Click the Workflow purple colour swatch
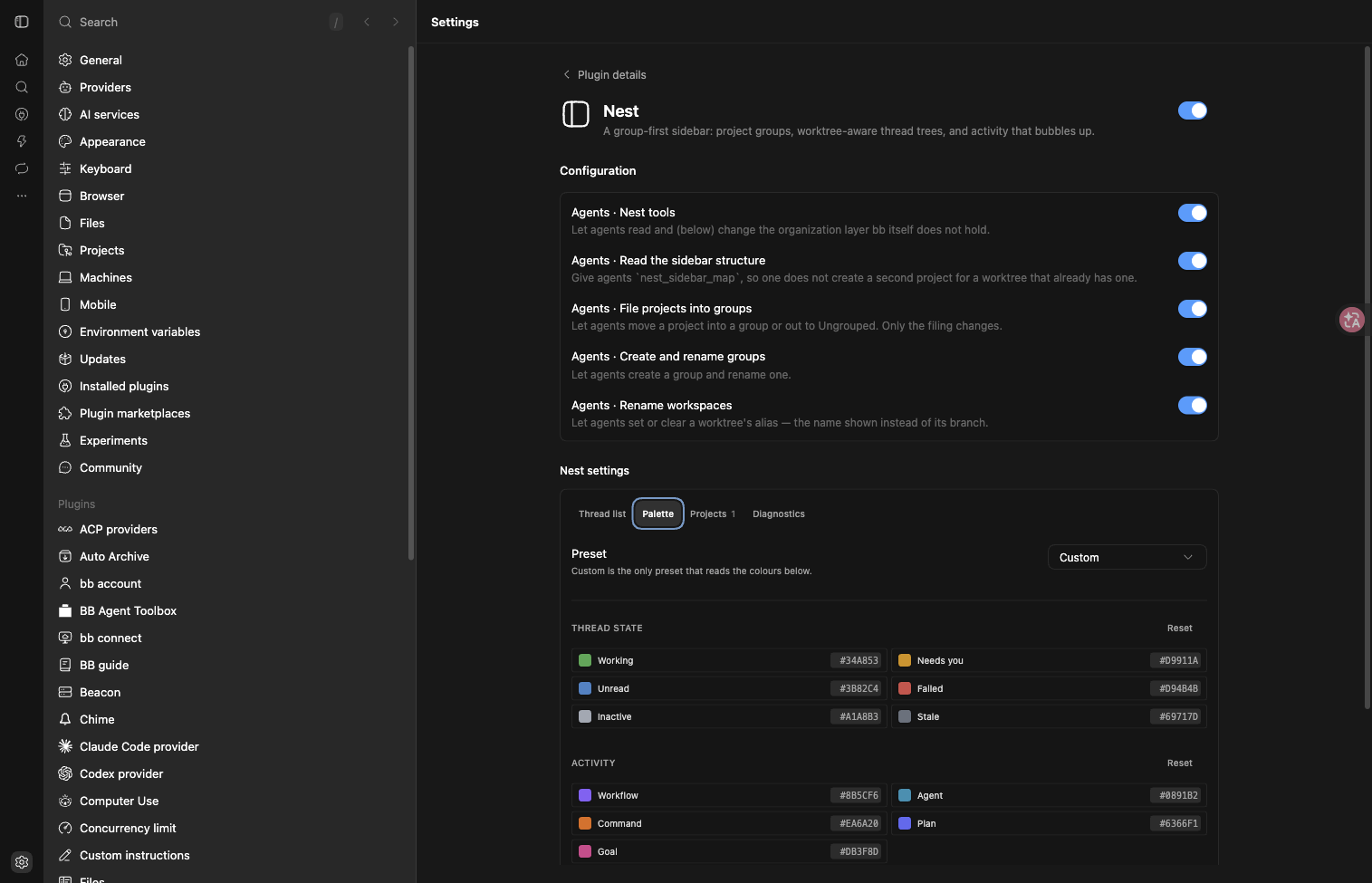 (585, 795)
